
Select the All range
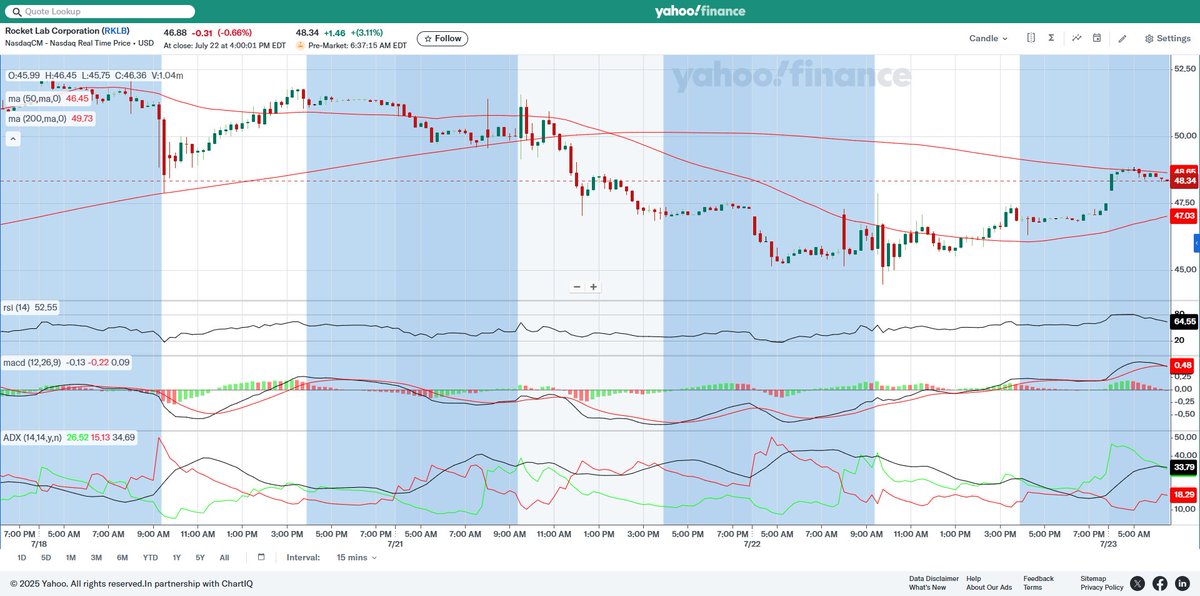[224, 557]
